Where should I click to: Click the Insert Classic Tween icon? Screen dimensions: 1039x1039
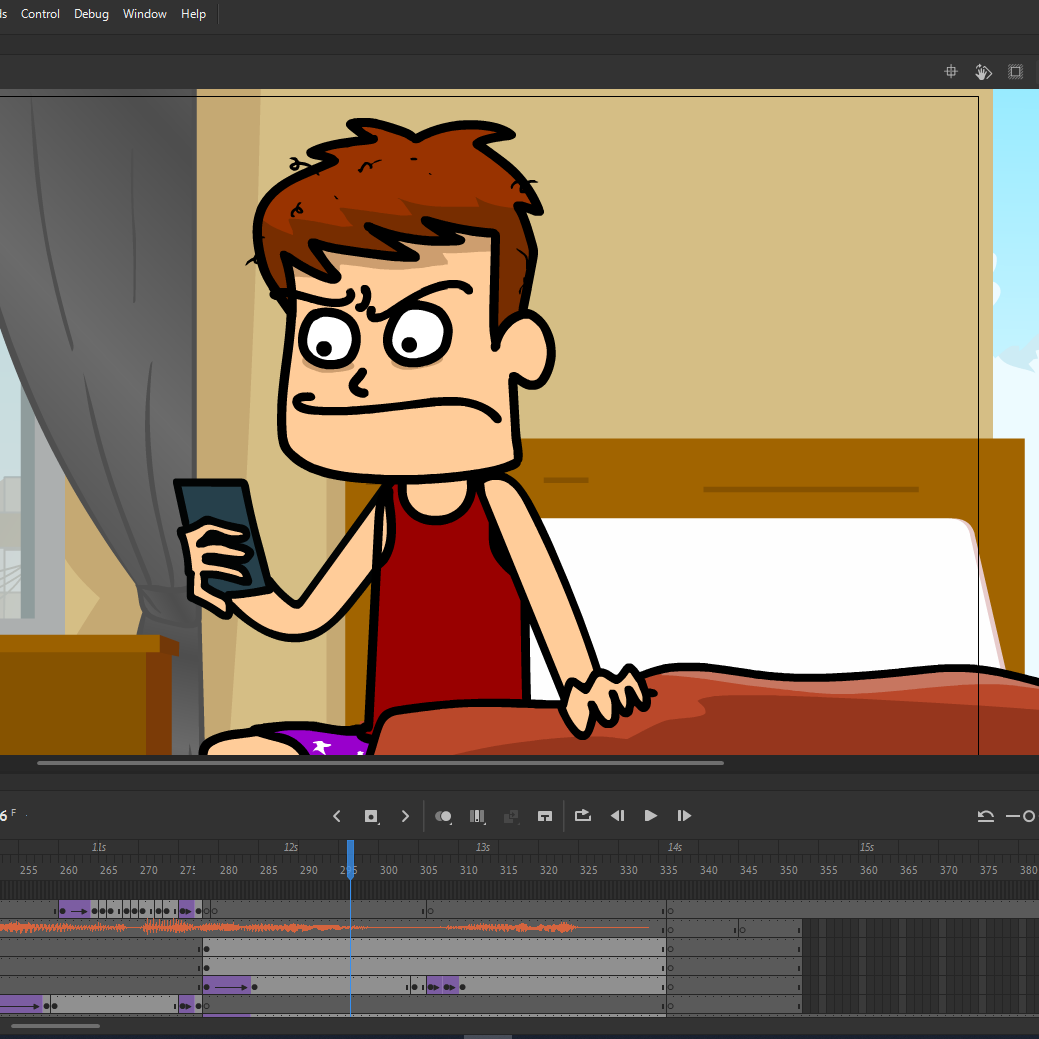[x=545, y=816]
